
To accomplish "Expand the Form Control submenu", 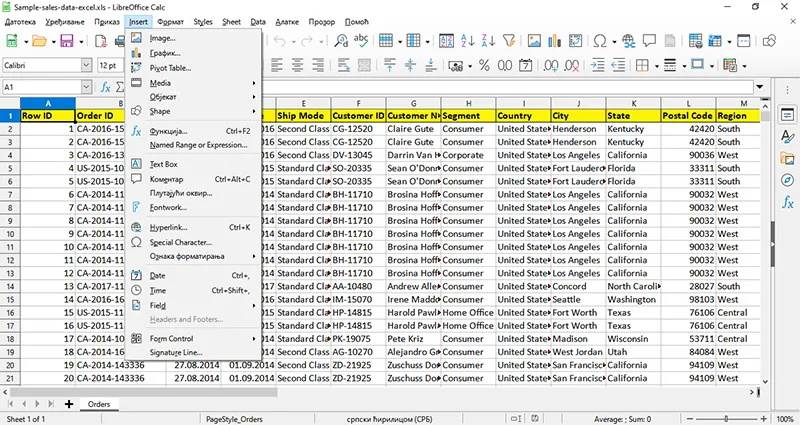I will pyautogui.click(x=194, y=338).
